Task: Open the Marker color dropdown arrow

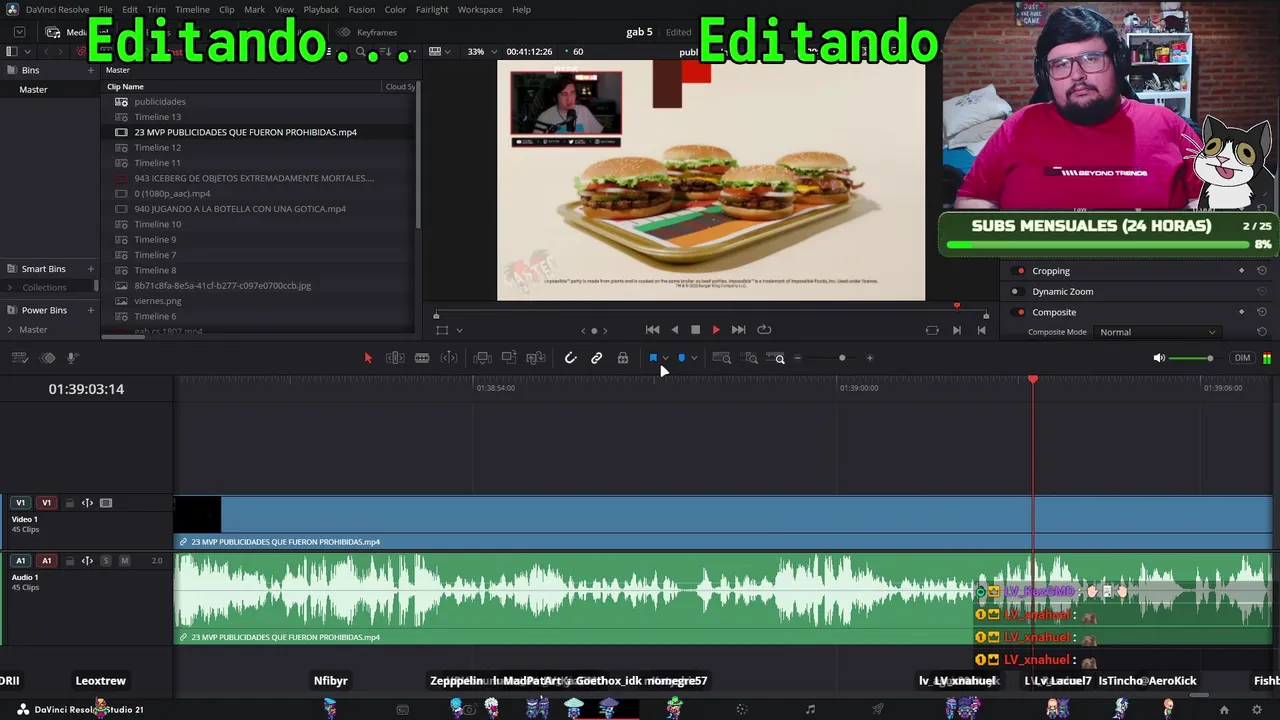Action: pos(694,358)
